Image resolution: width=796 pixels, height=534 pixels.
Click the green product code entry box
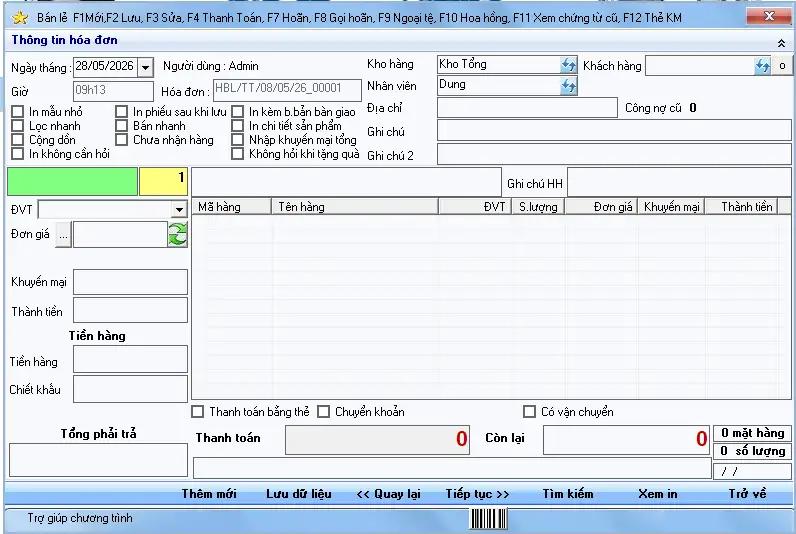72,182
